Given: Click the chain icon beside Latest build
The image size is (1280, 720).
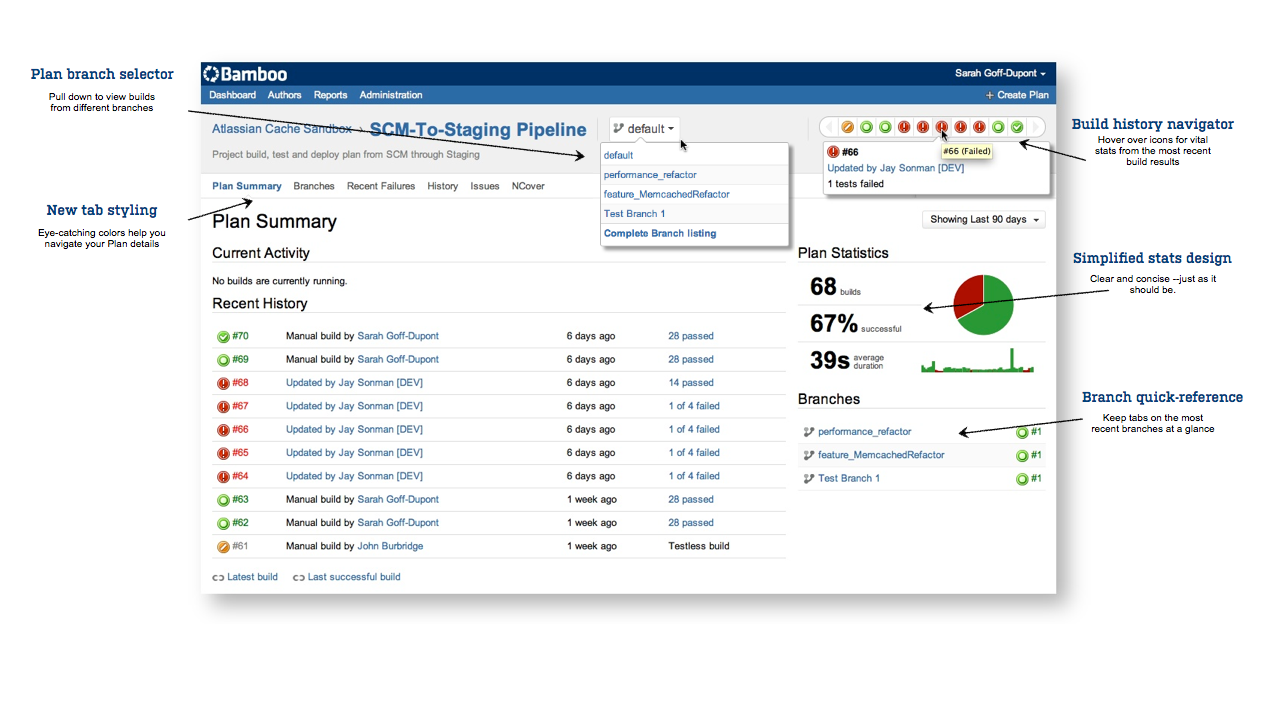Looking at the screenshot, I should (x=218, y=577).
